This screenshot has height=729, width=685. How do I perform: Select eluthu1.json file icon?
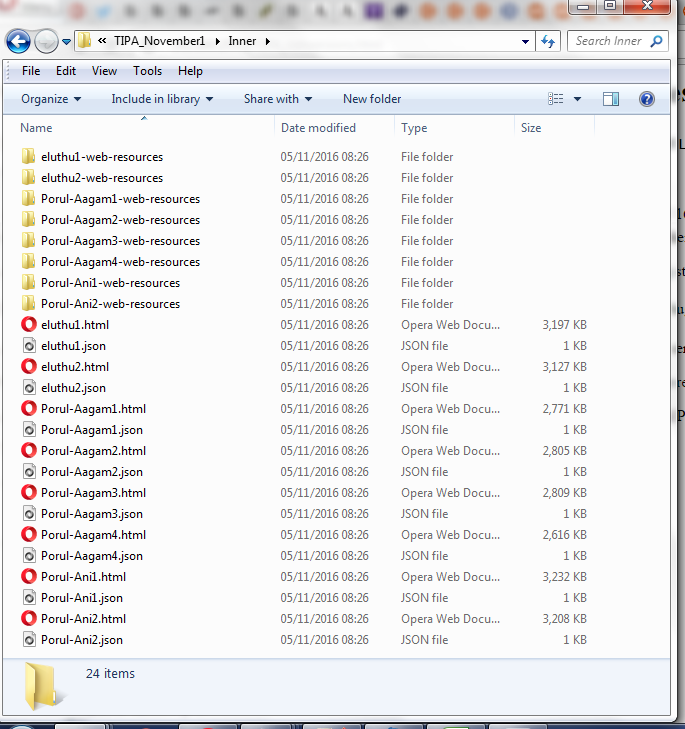click(x=29, y=346)
